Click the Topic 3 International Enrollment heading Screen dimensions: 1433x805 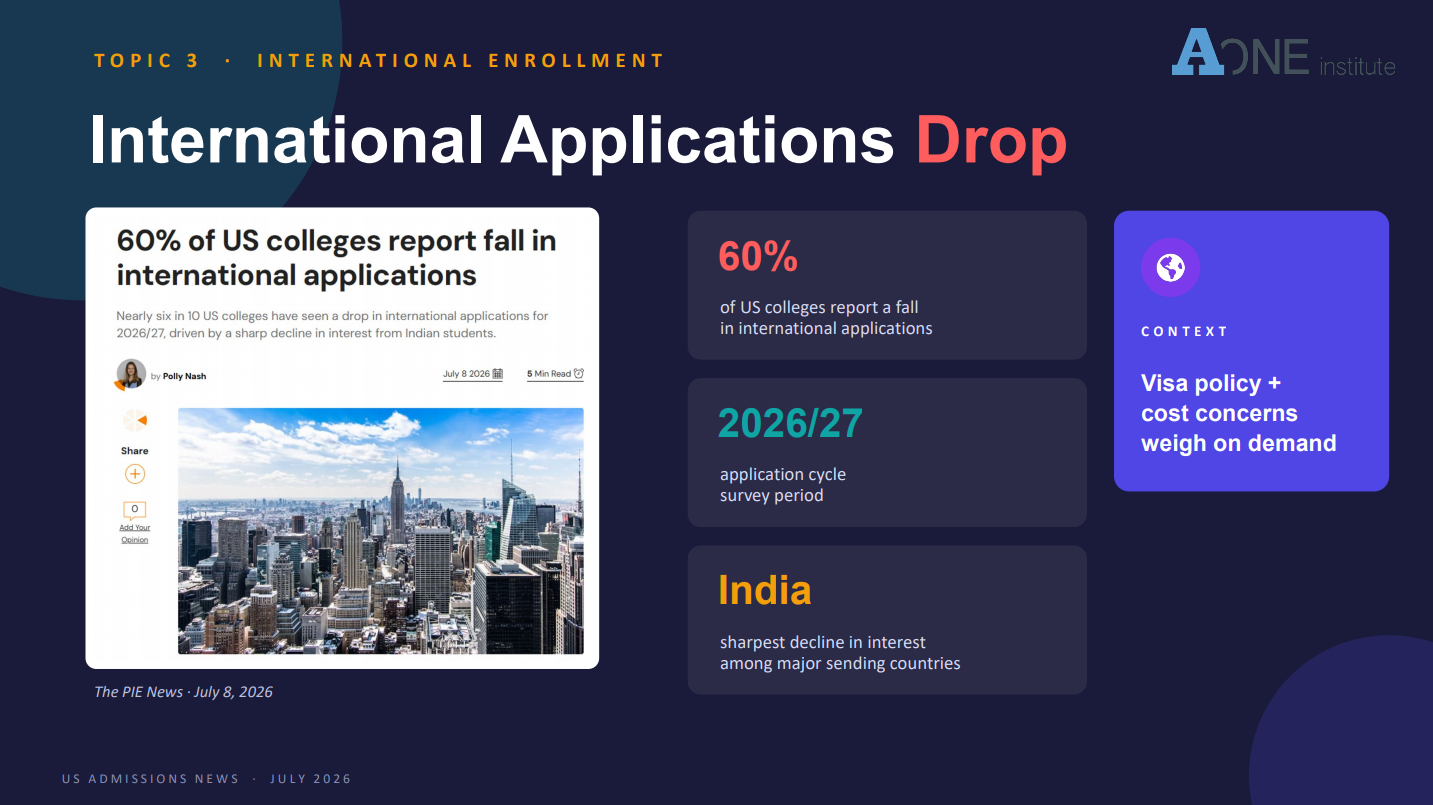coord(379,61)
